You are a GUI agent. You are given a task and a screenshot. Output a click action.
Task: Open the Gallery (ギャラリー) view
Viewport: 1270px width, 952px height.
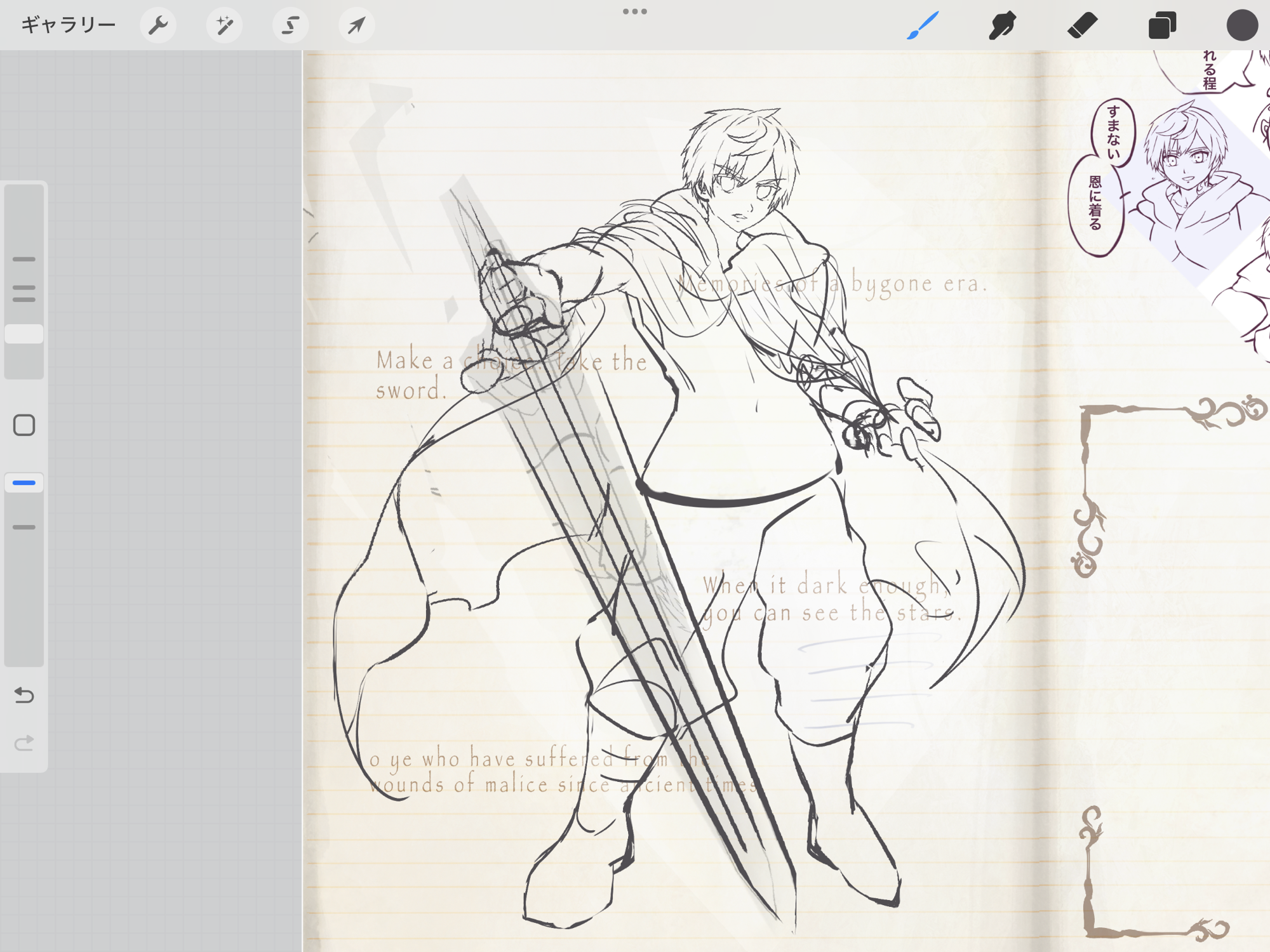pyautogui.click(x=68, y=25)
